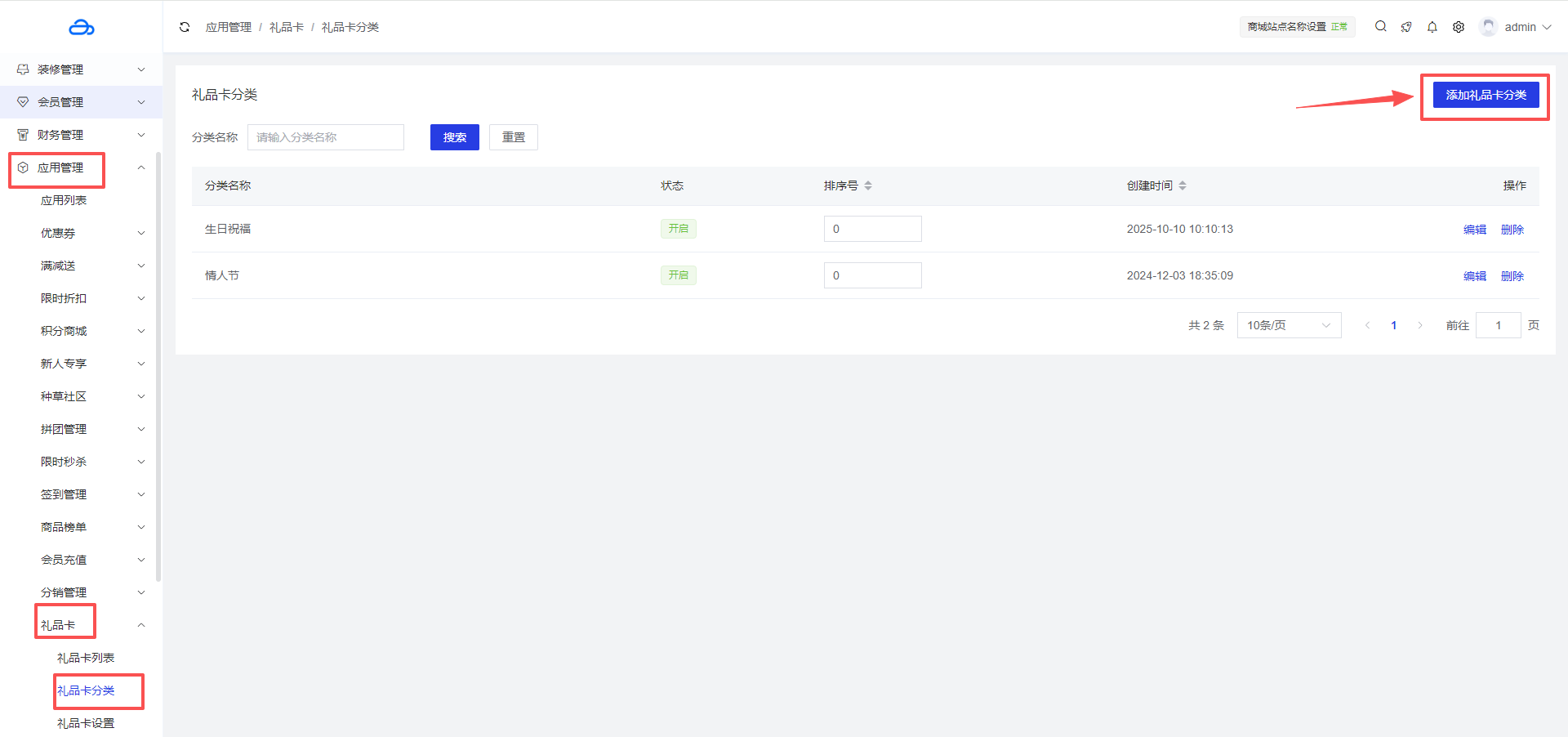Open notifications bell icon
This screenshot has width=1568, height=737.
point(1432,27)
